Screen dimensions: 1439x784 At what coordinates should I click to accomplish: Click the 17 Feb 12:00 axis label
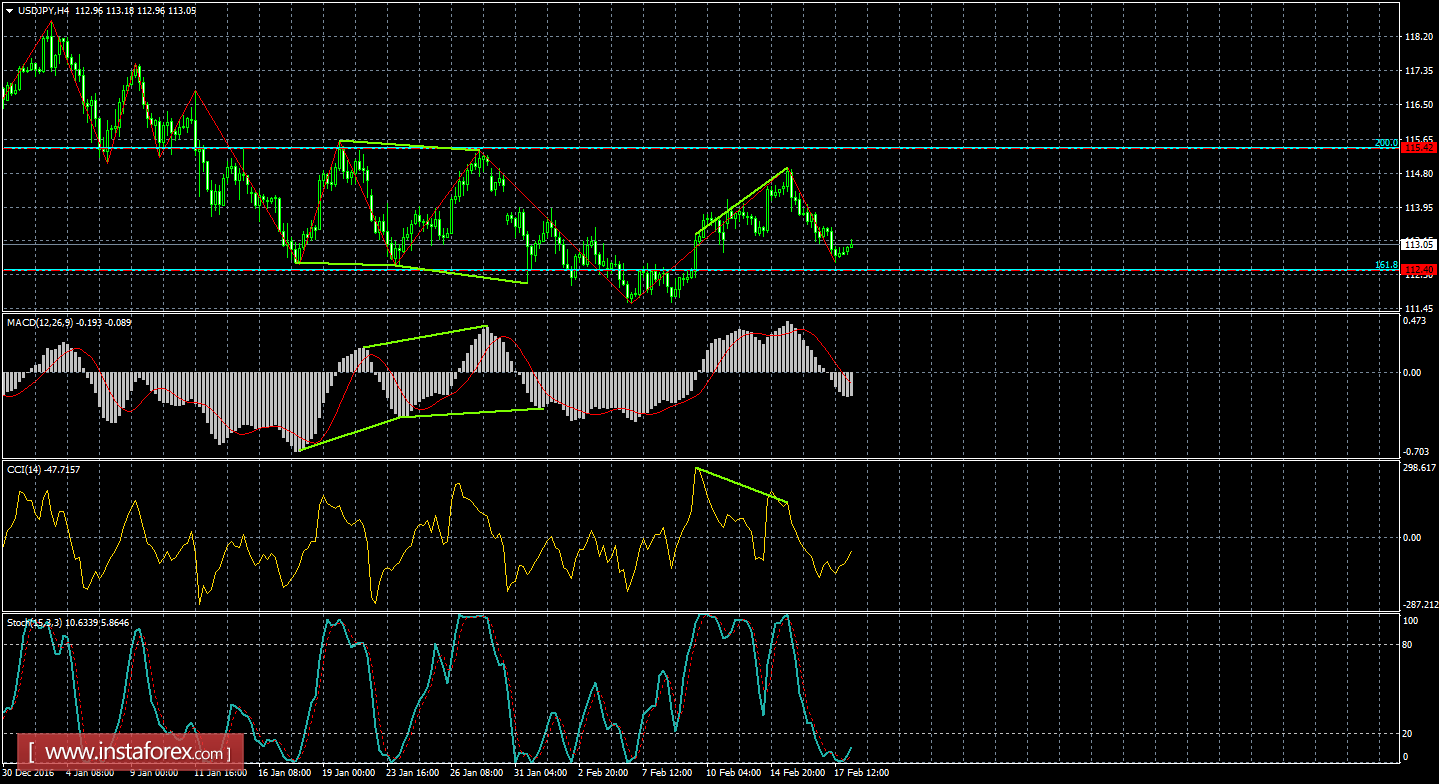pyautogui.click(x=860, y=773)
